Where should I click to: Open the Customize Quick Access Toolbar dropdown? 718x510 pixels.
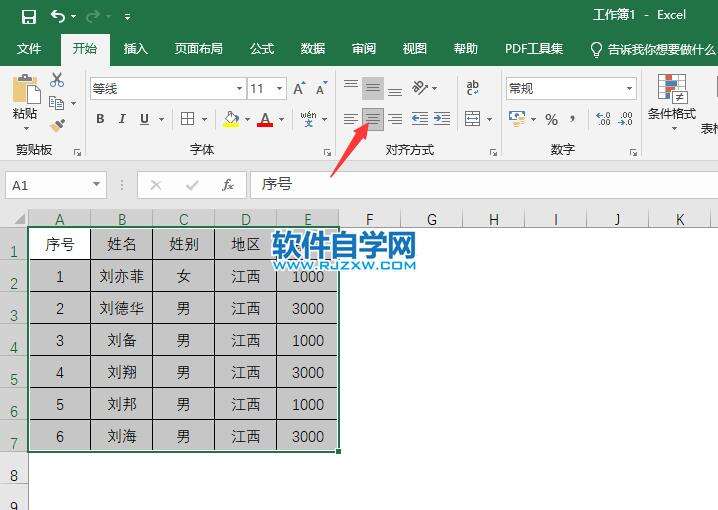pyautogui.click(x=127, y=17)
